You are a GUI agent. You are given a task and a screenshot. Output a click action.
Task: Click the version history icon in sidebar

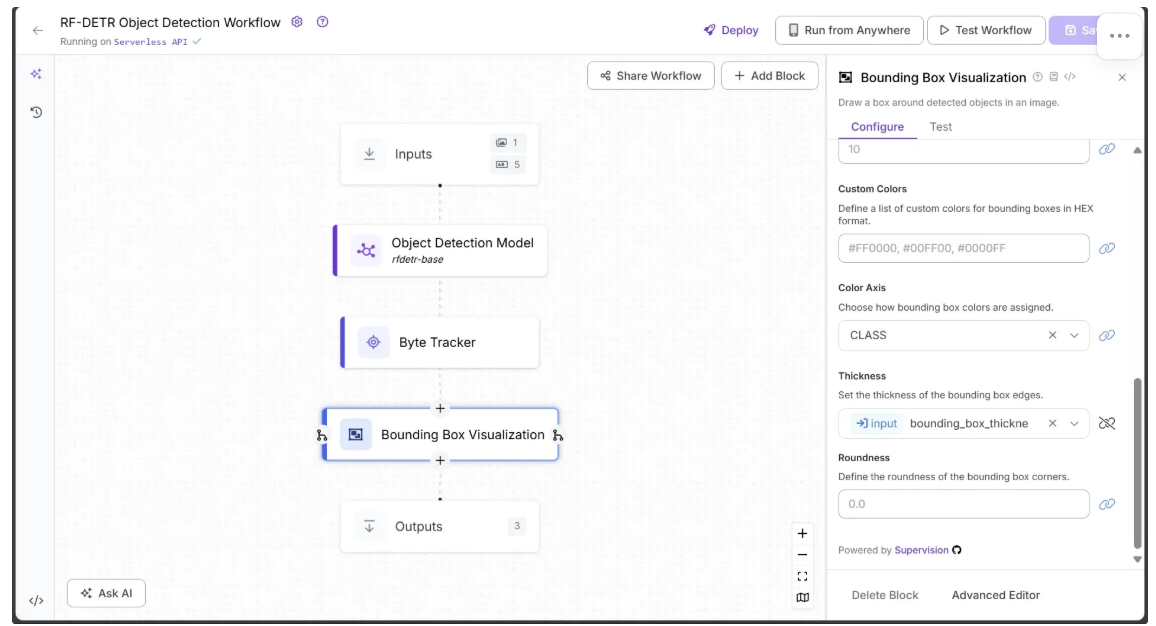click(x=36, y=112)
